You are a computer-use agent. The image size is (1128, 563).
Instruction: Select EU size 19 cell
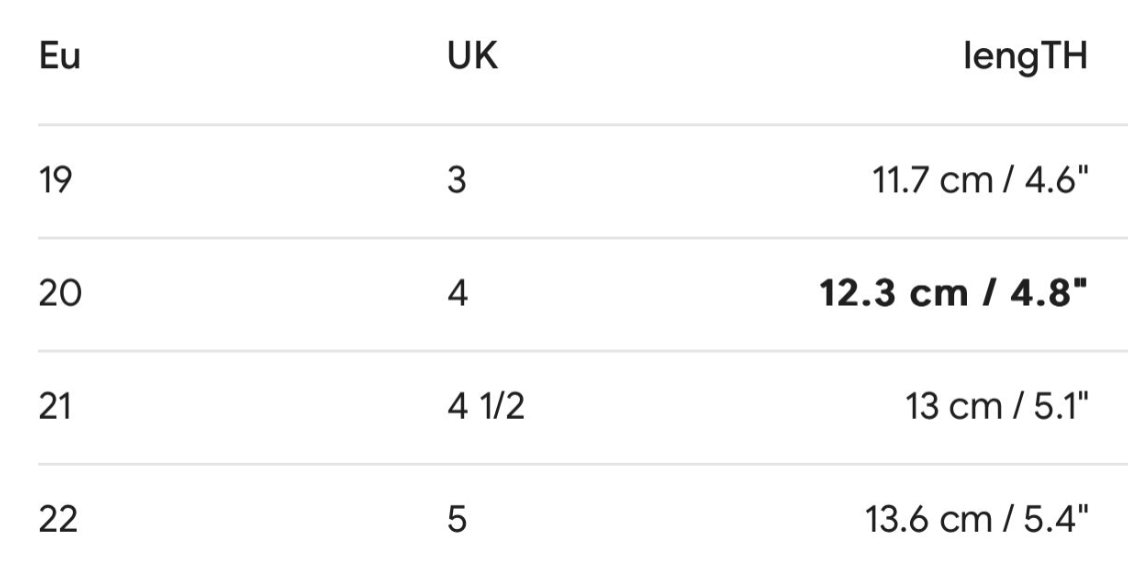click(58, 183)
